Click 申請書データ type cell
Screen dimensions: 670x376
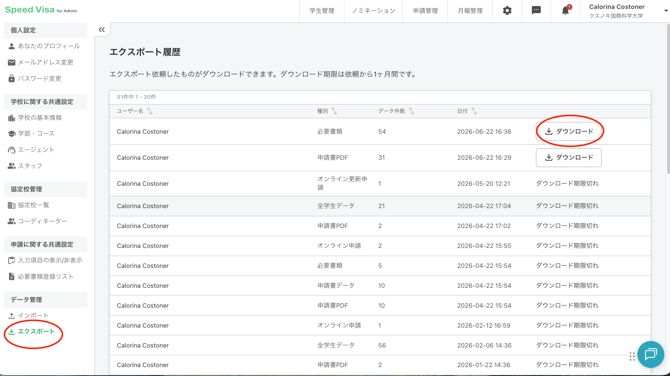coord(336,285)
